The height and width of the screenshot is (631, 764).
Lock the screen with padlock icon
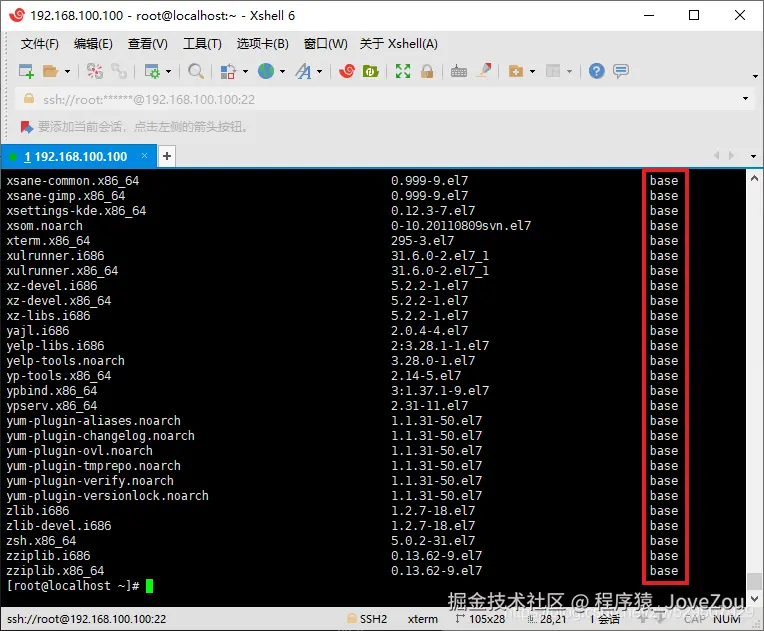[x=427, y=71]
